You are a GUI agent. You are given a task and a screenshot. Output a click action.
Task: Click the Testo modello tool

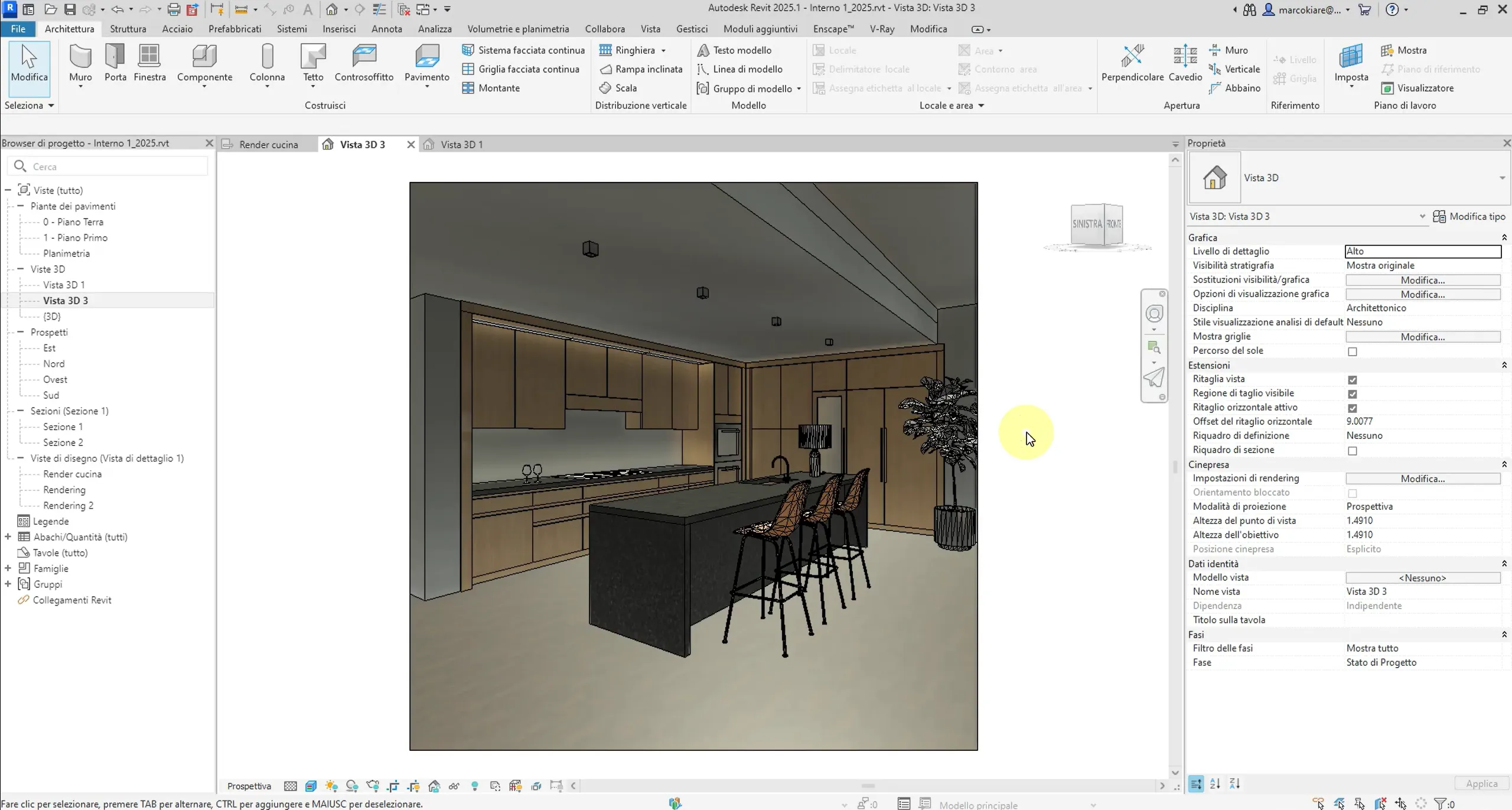pos(741,50)
